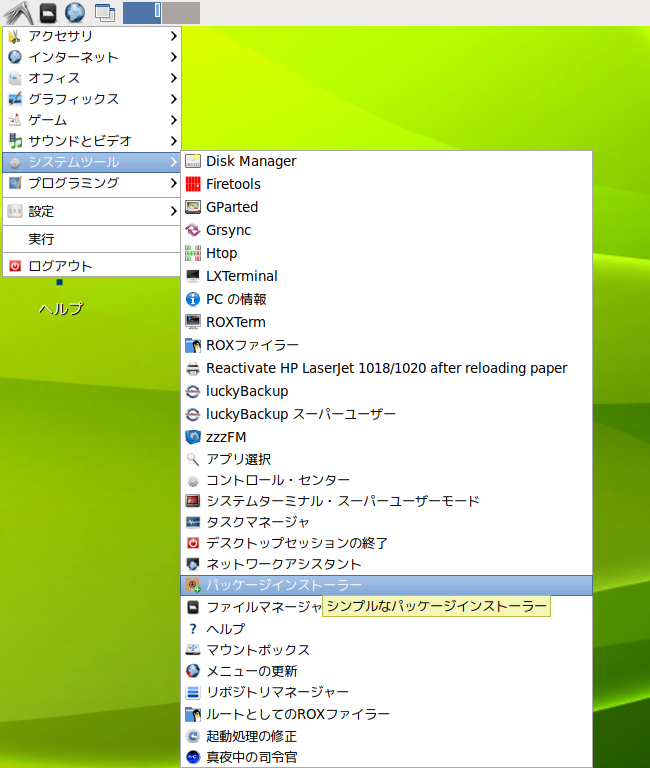
Task: Expand the グラフィックス submenu arrow
Action: [x=173, y=99]
